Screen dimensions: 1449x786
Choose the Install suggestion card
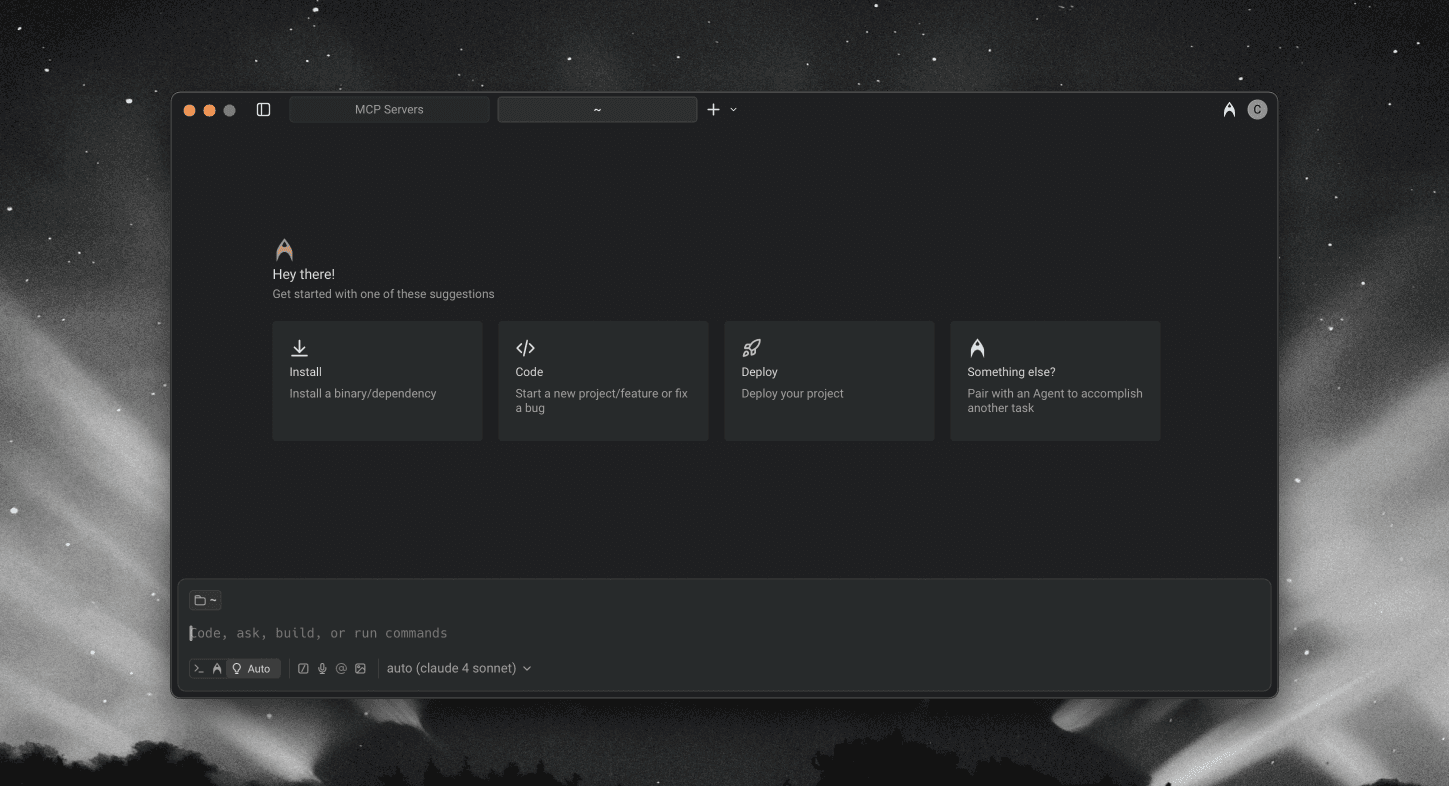pyautogui.click(x=377, y=381)
